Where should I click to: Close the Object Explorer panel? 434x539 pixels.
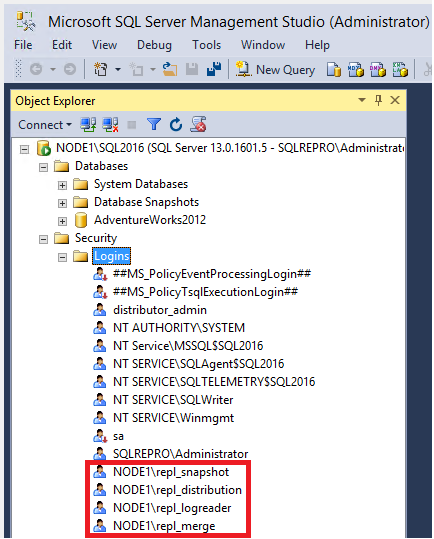pos(395,100)
